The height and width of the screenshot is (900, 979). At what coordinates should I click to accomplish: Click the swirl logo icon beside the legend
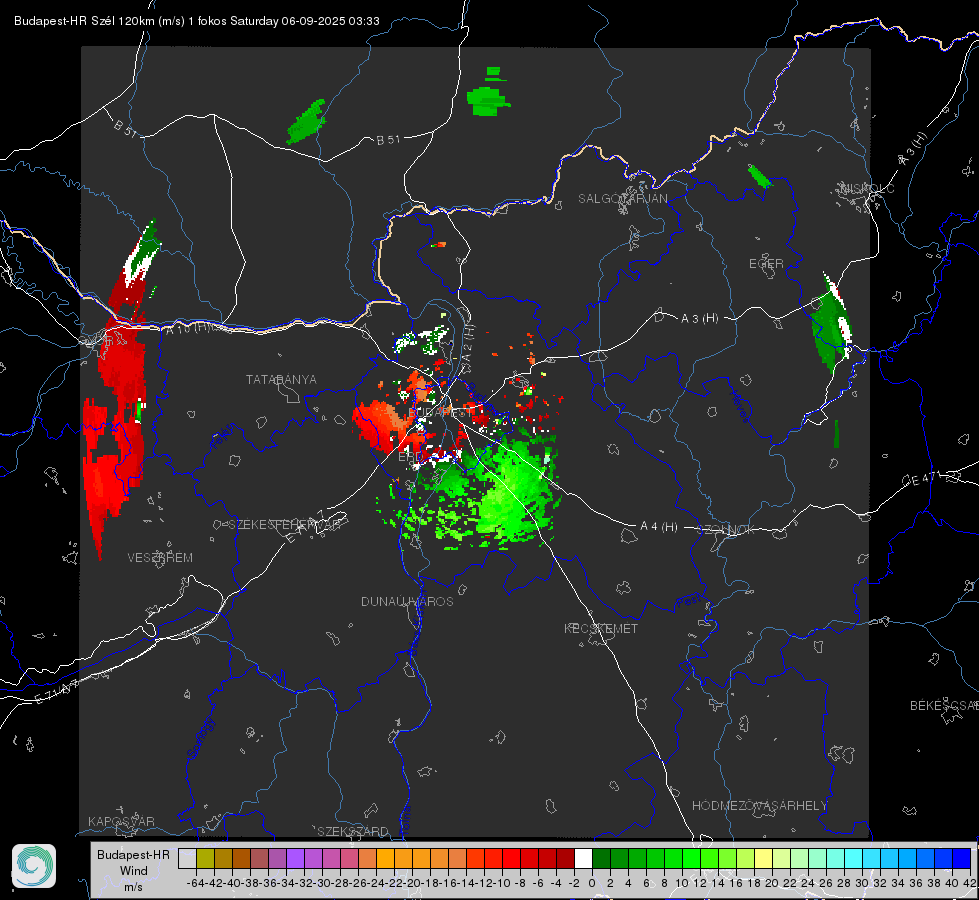[34, 866]
